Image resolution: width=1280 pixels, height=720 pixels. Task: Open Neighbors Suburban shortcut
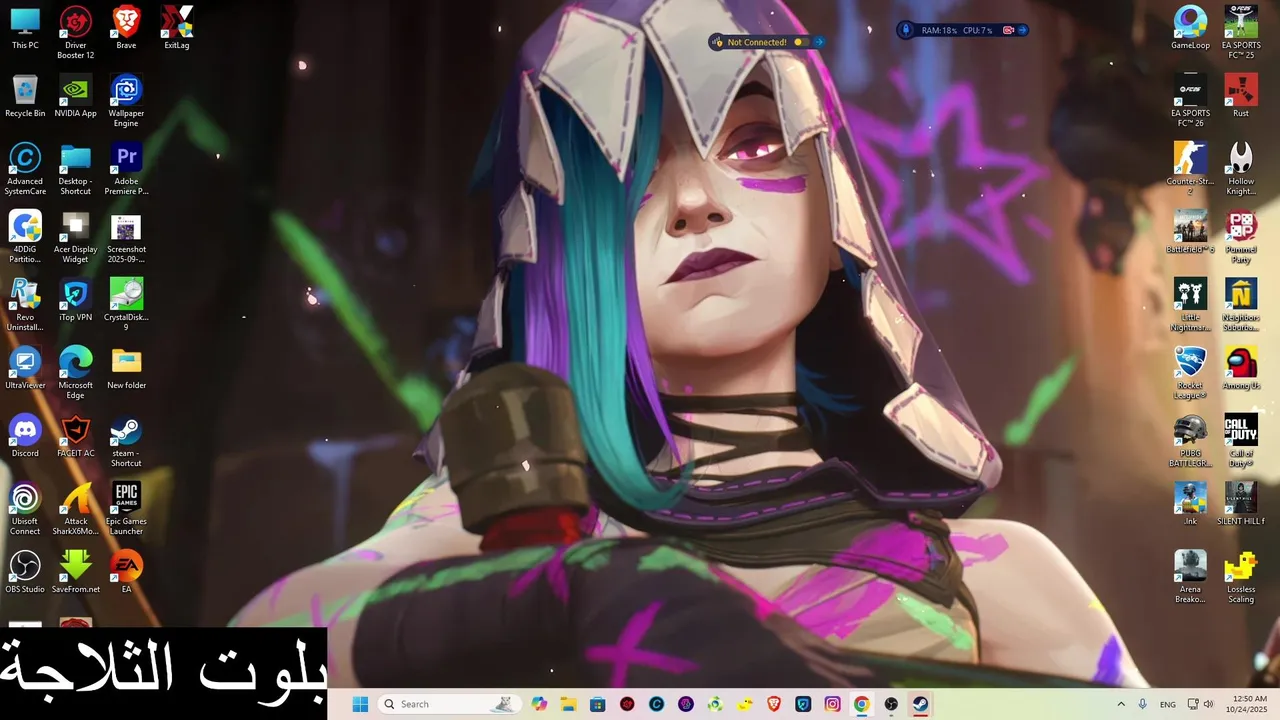(x=1241, y=305)
